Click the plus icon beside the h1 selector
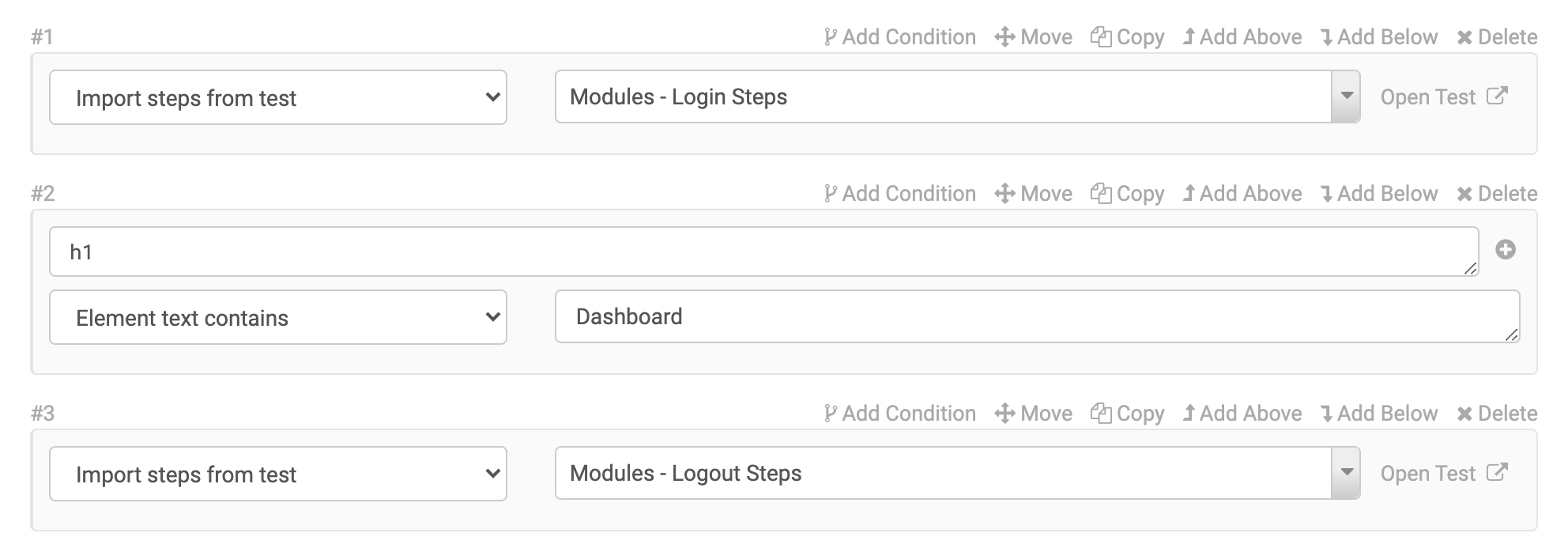The height and width of the screenshot is (552, 1568). tap(1505, 250)
